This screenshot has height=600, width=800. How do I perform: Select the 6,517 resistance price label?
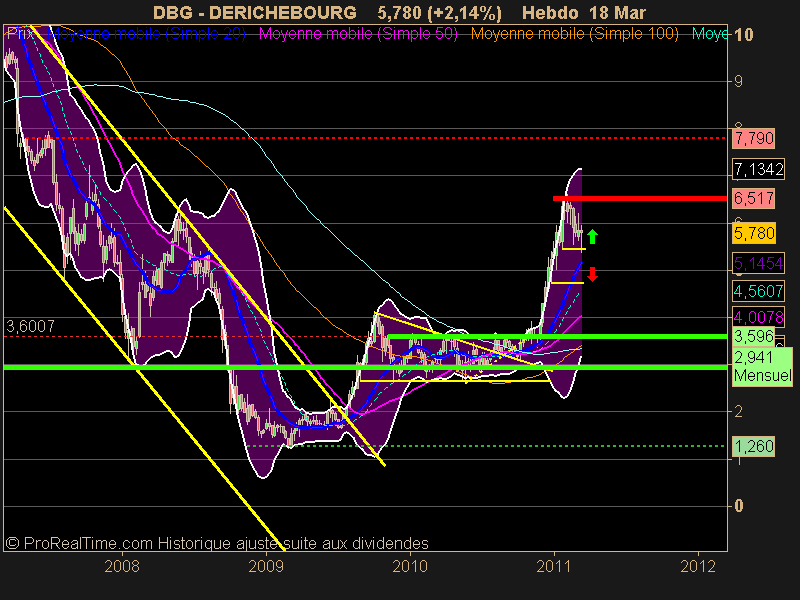(x=754, y=198)
